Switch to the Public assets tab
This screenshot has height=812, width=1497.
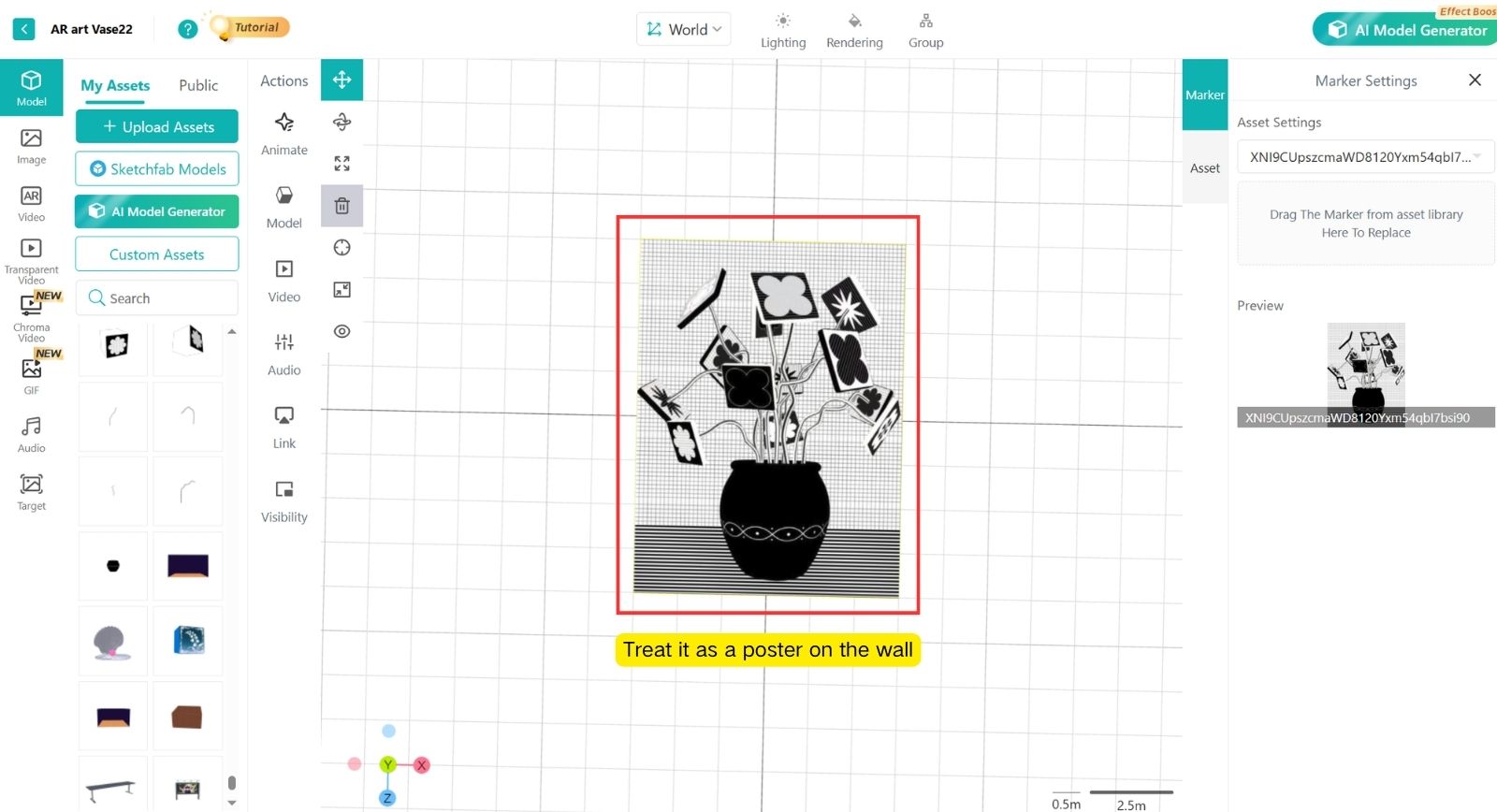(198, 85)
